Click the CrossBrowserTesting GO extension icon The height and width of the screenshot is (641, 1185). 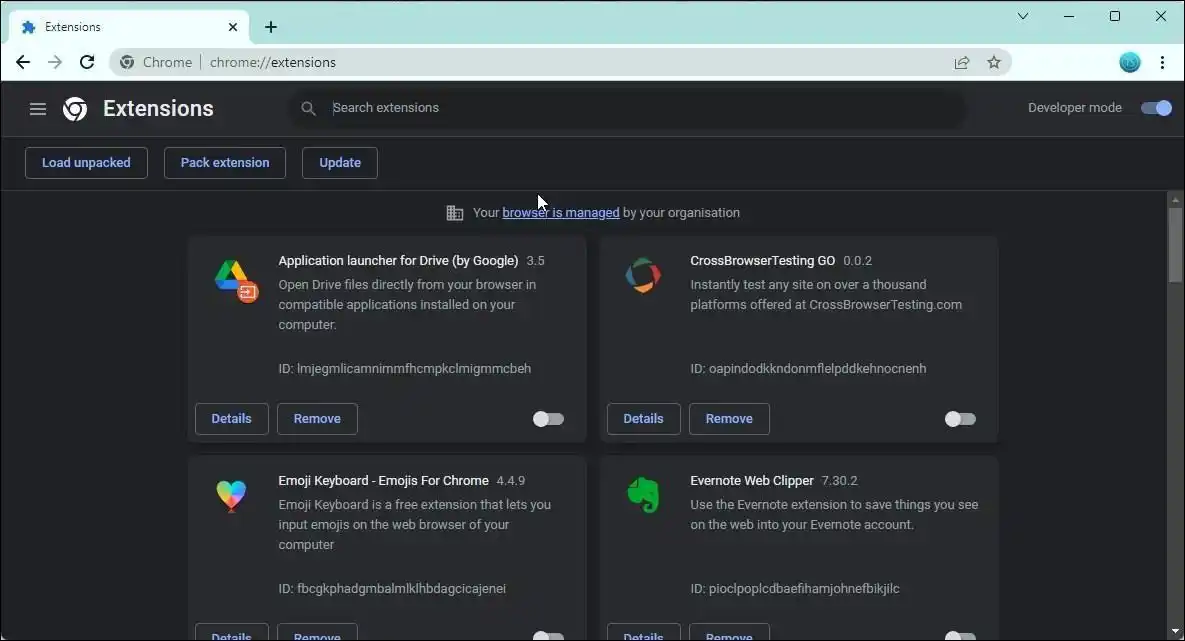pos(643,275)
